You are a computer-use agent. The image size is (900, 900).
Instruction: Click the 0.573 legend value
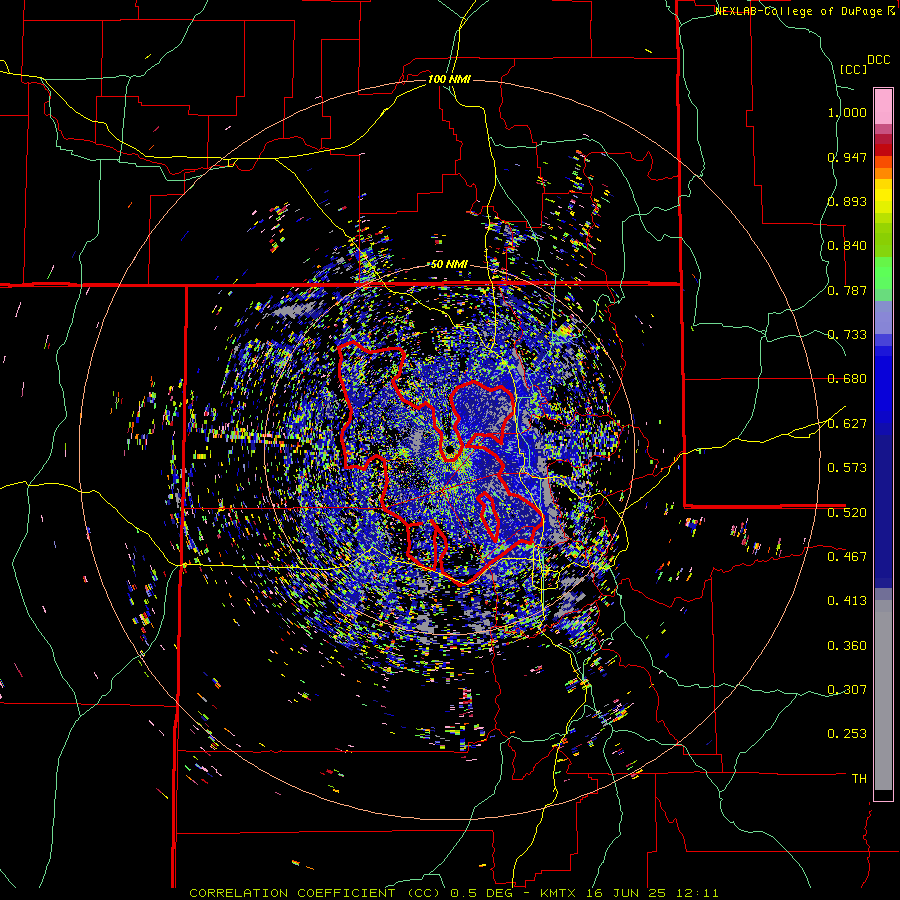(847, 468)
